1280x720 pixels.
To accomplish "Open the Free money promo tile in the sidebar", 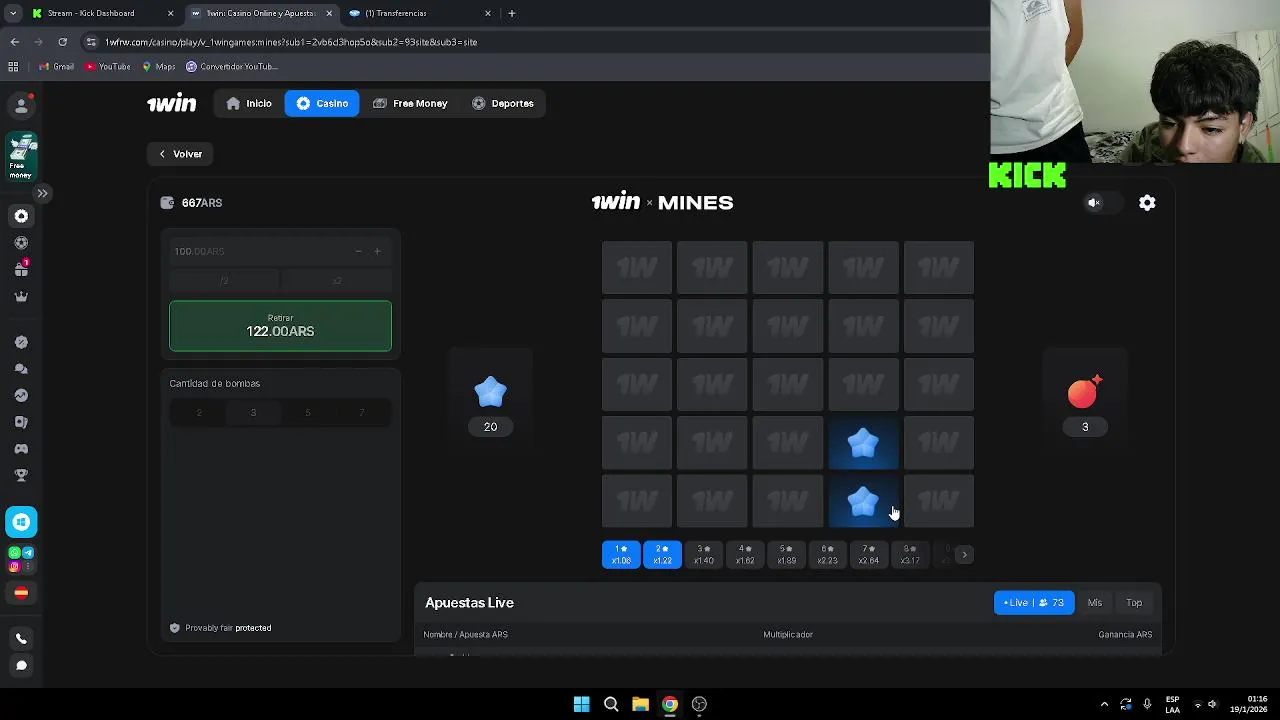I will pos(21,158).
